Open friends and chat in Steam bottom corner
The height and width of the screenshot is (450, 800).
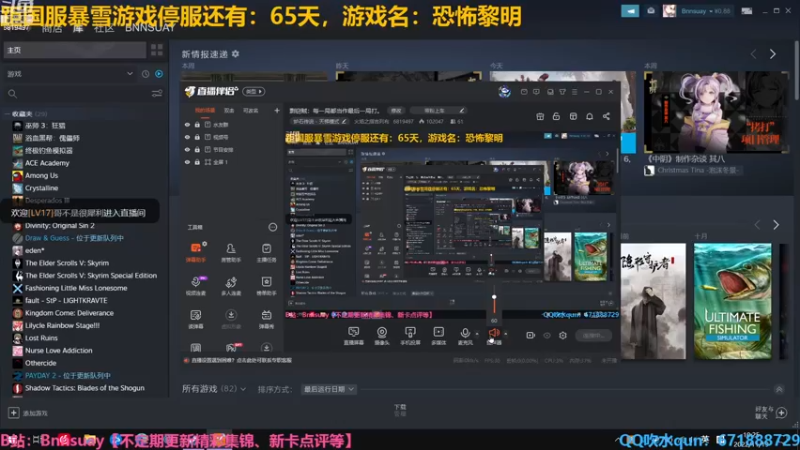pos(771,412)
